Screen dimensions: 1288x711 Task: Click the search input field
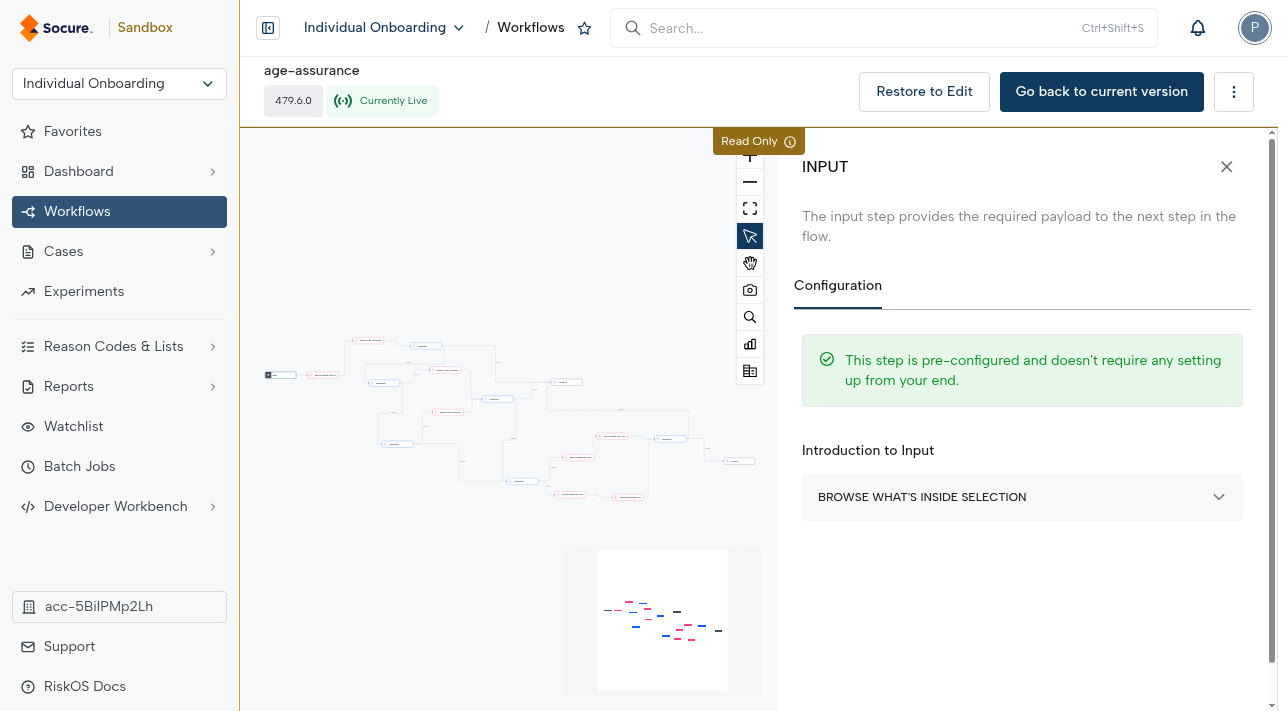[x=884, y=28]
